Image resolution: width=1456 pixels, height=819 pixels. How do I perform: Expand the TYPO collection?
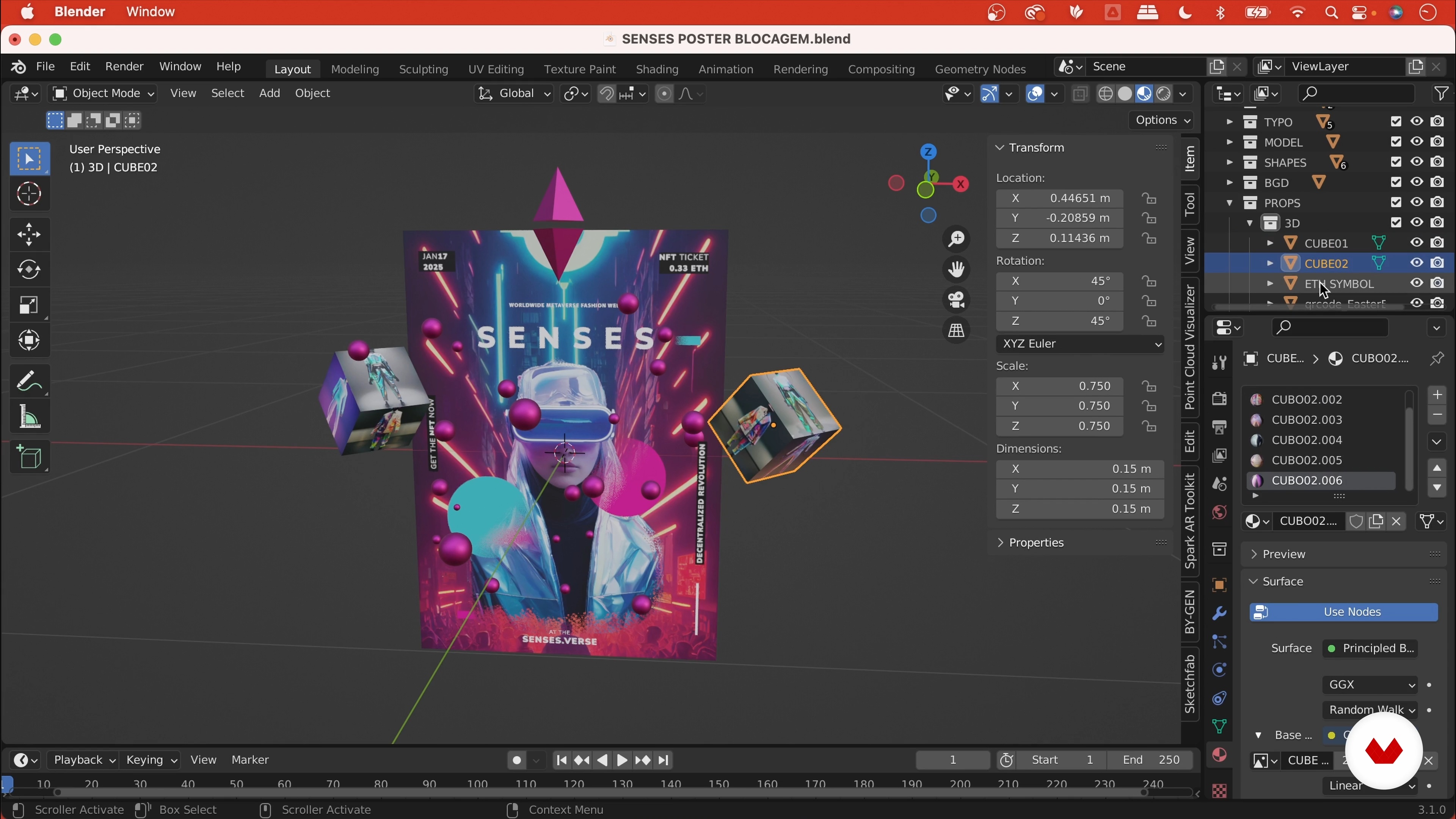click(1229, 122)
